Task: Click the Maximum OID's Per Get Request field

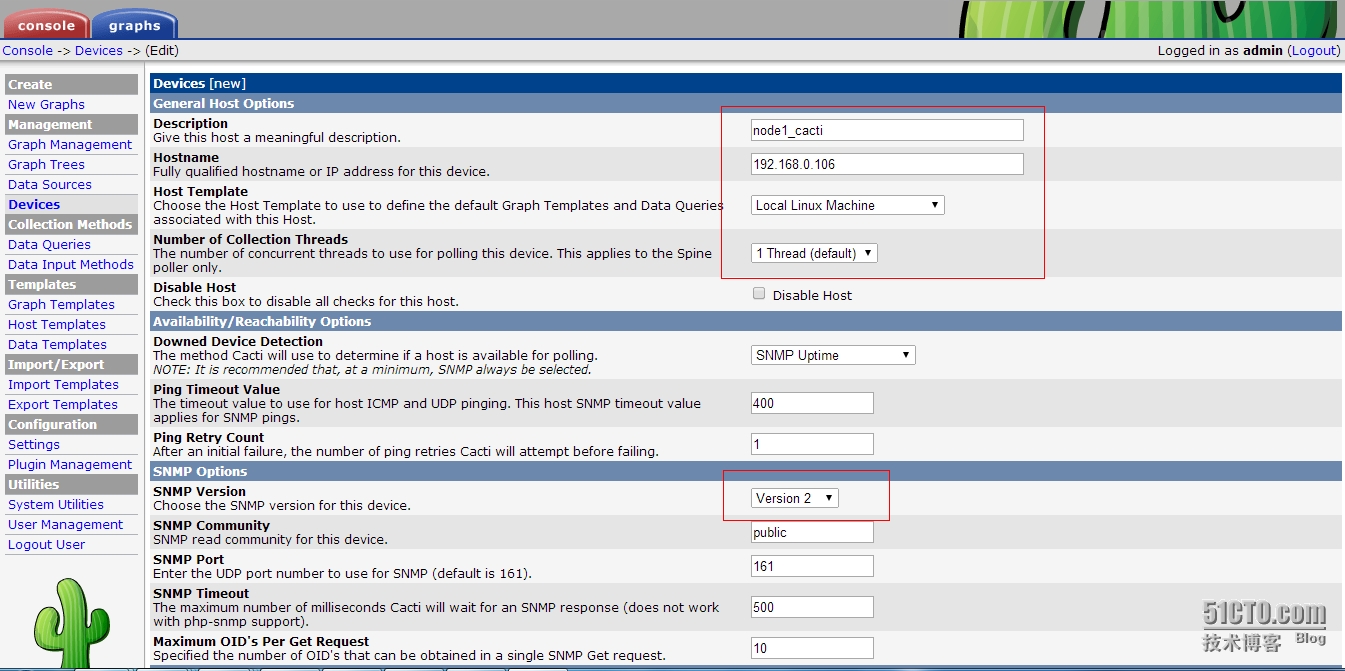Action: pos(812,648)
